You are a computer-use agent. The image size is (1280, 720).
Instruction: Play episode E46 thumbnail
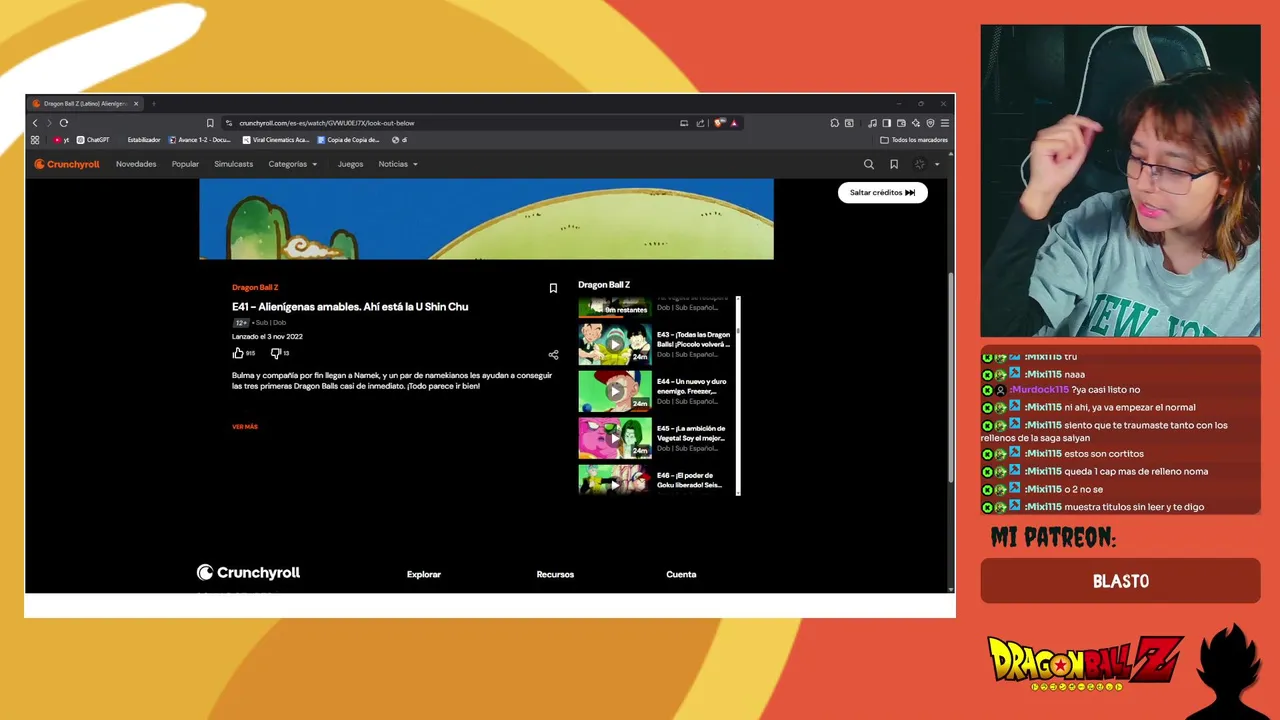[x=615, y=480]
